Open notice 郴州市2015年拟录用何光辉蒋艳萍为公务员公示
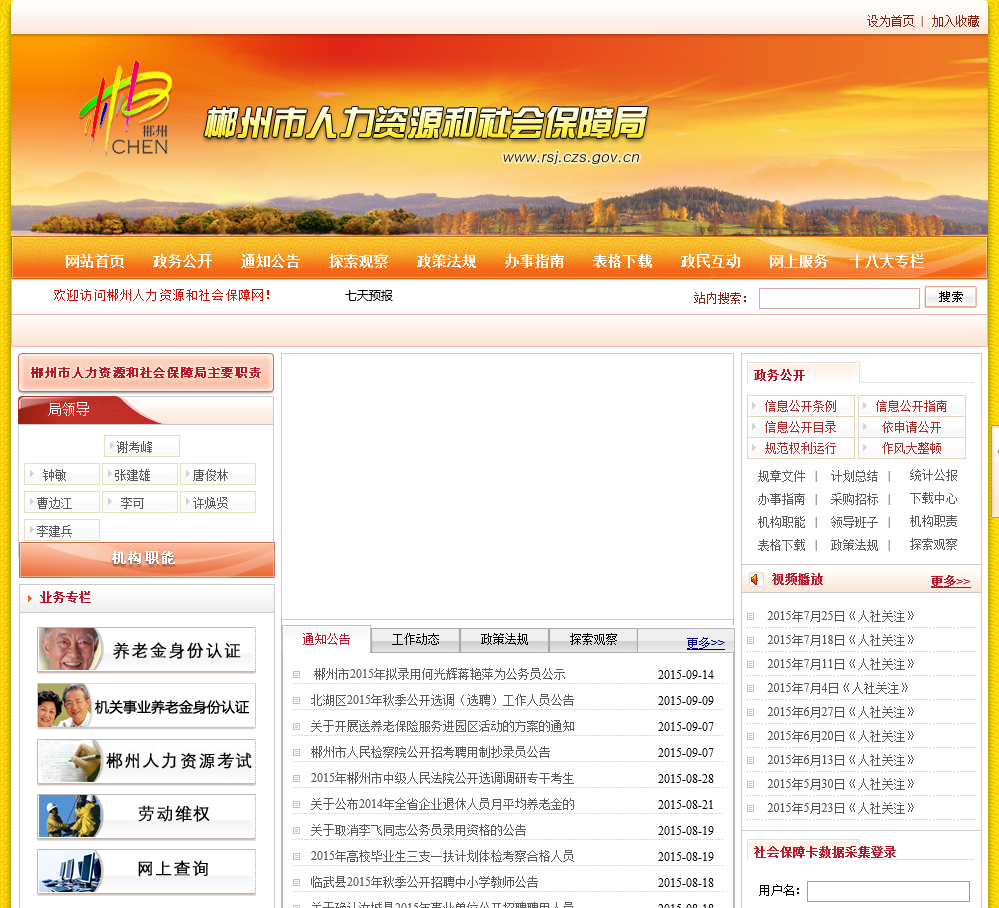The width and height of the screenshot is (999, 908). [x=439, y=674]
